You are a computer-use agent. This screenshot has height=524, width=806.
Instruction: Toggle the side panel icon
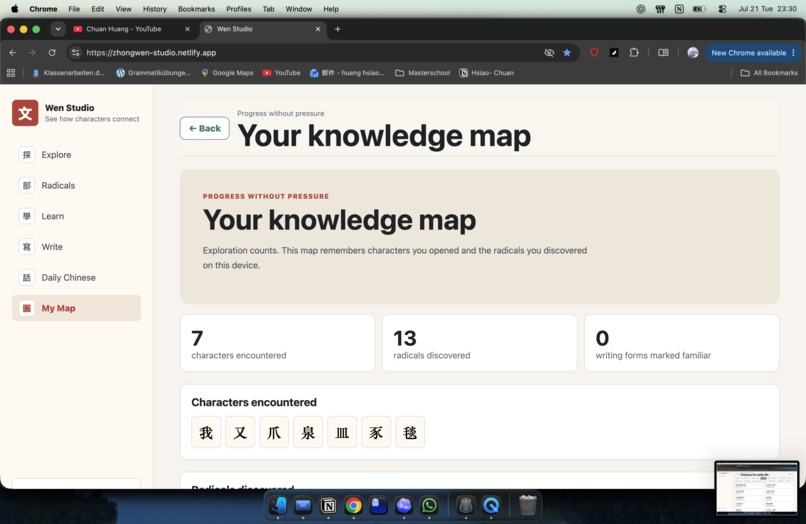(663, 52)
